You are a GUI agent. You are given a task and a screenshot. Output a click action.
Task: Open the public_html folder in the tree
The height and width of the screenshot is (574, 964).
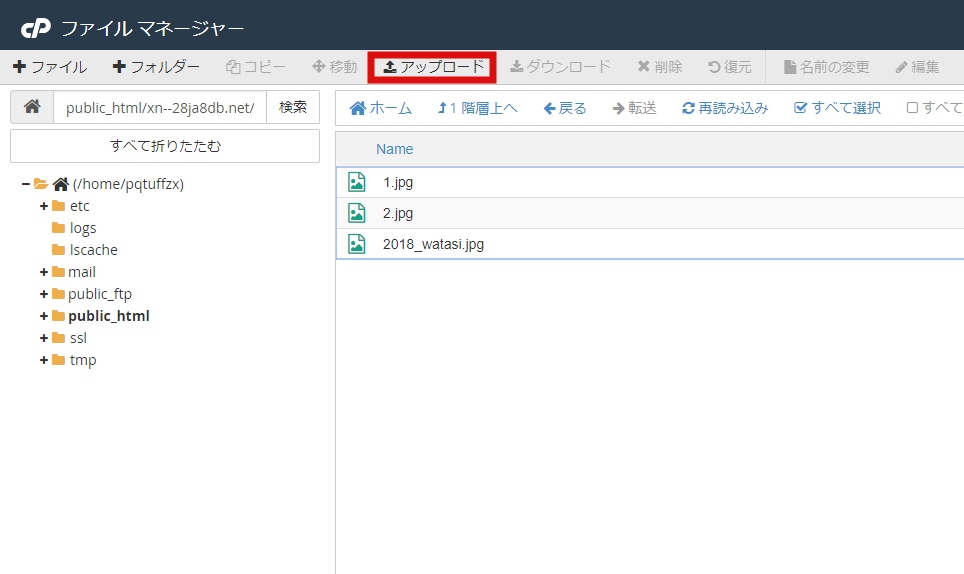tap(109, 316)
